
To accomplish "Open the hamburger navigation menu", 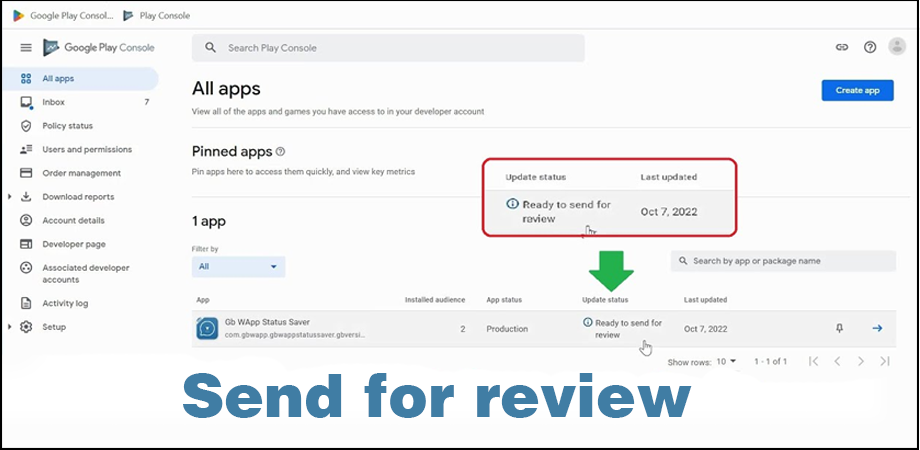I will (x=26, y=48).
